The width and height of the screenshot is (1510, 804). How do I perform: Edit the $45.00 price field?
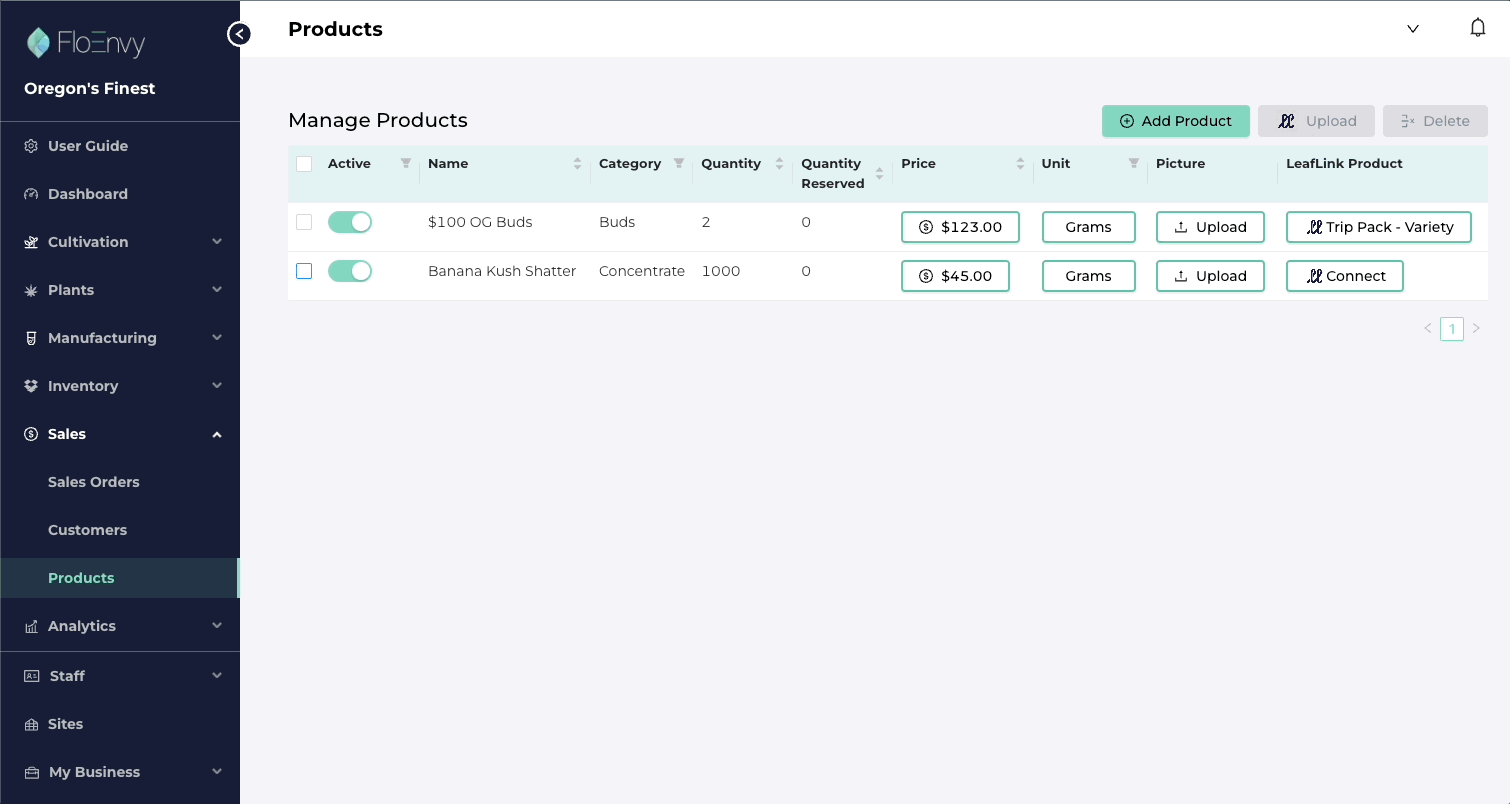(955, 275)
